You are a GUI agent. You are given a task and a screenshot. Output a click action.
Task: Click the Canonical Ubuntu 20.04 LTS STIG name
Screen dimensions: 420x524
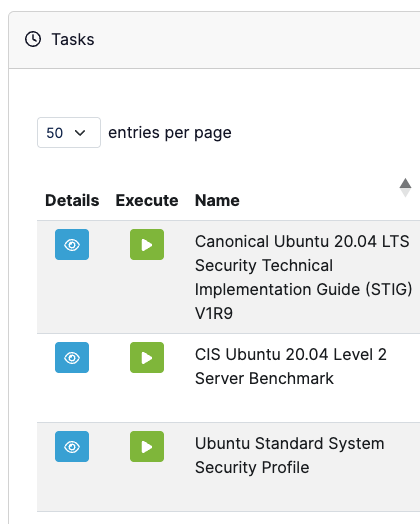click(303, 277)
